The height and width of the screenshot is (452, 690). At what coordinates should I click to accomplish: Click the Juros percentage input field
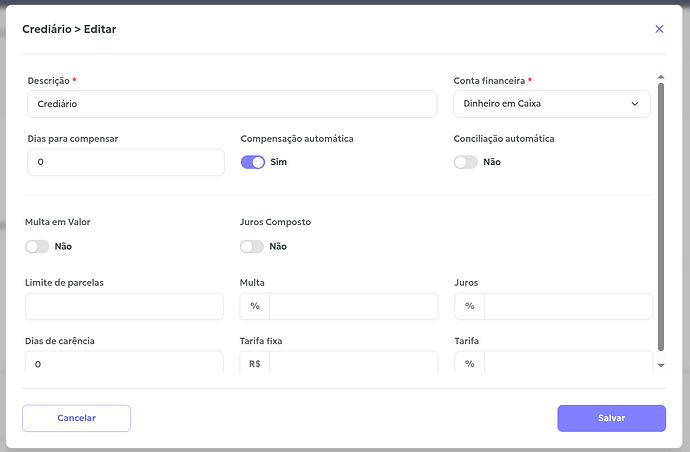coord(567,306)
